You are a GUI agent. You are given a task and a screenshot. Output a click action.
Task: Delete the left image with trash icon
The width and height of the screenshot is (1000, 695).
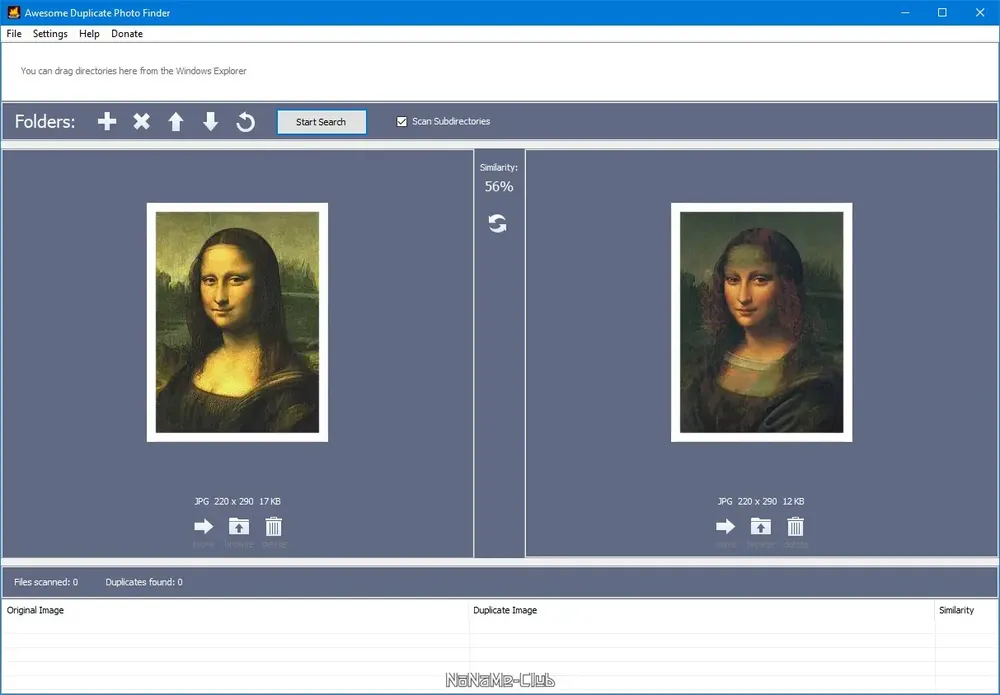(x=274, y=527)
